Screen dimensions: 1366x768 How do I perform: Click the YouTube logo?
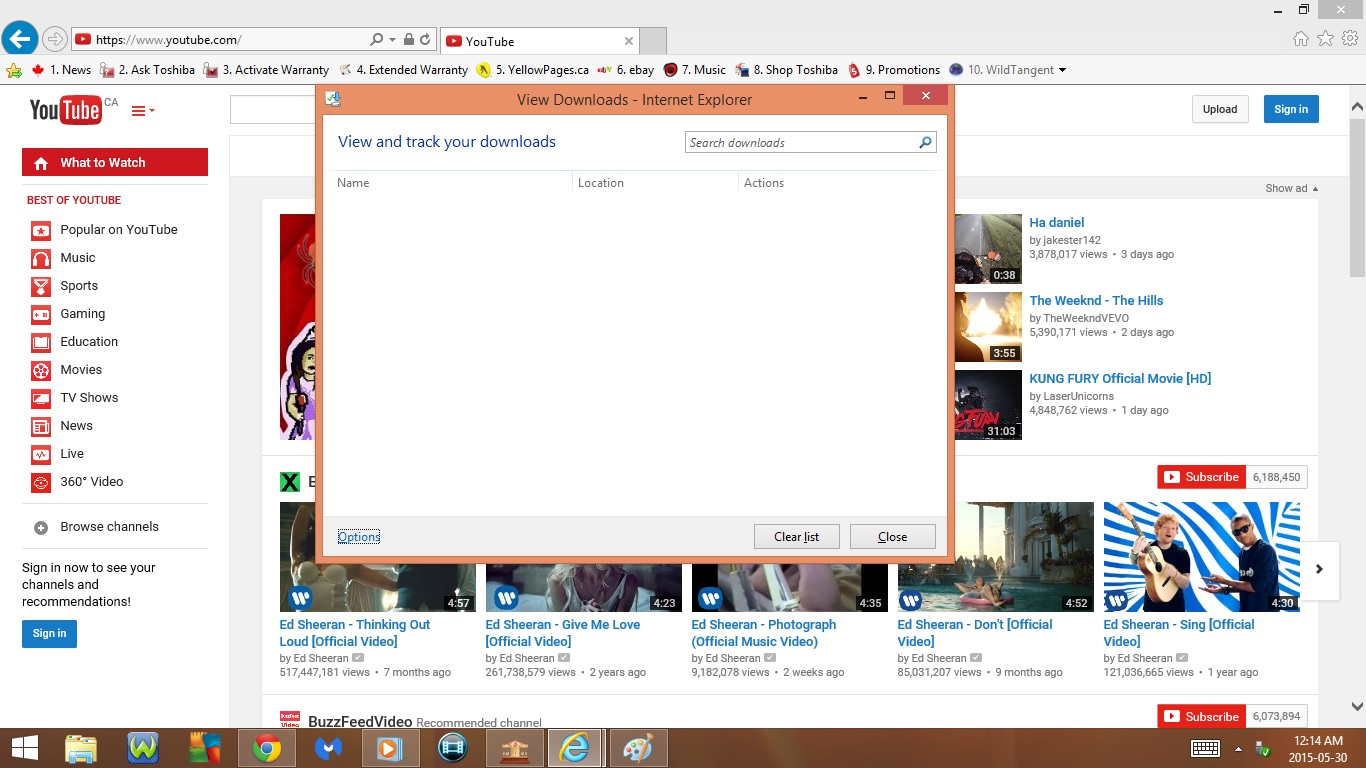66,109
